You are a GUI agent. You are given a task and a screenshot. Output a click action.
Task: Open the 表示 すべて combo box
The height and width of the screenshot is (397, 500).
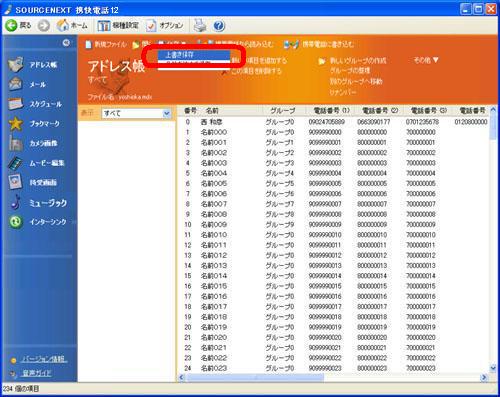pos(136,113)
